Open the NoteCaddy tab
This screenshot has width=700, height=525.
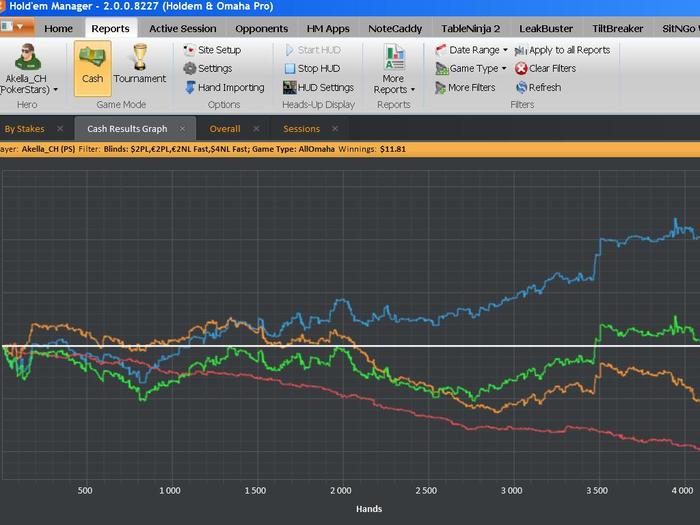click(x=395, y=29)
